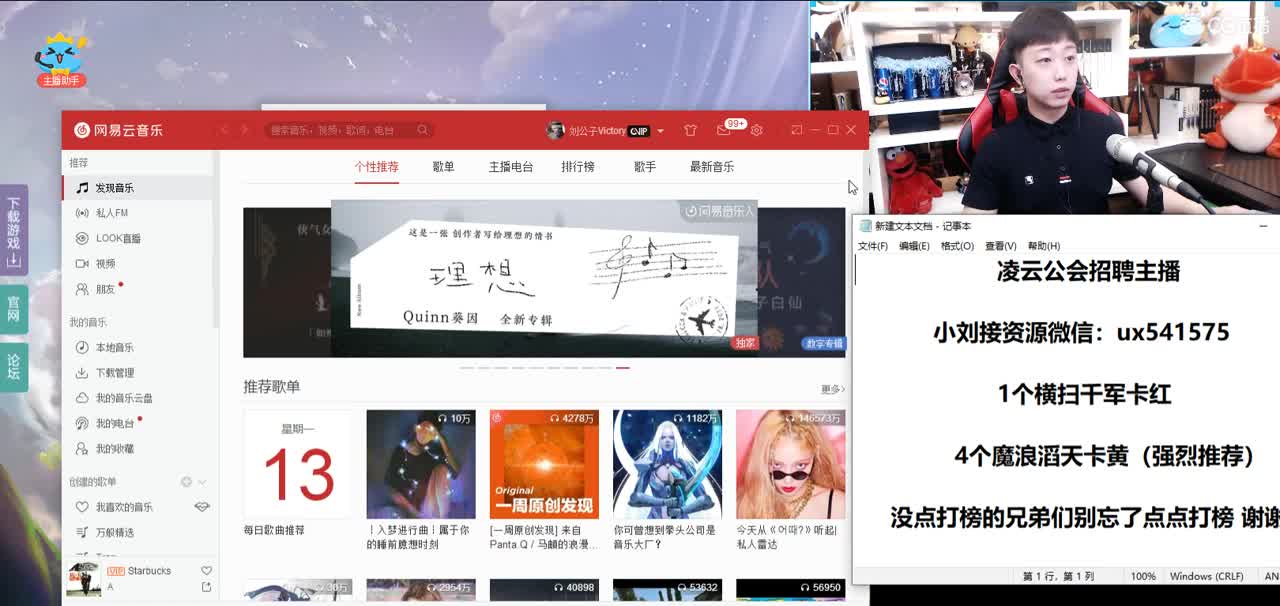Focus the music search box
The height and width of the screenshot is (606, 1280).
point(342,130)
